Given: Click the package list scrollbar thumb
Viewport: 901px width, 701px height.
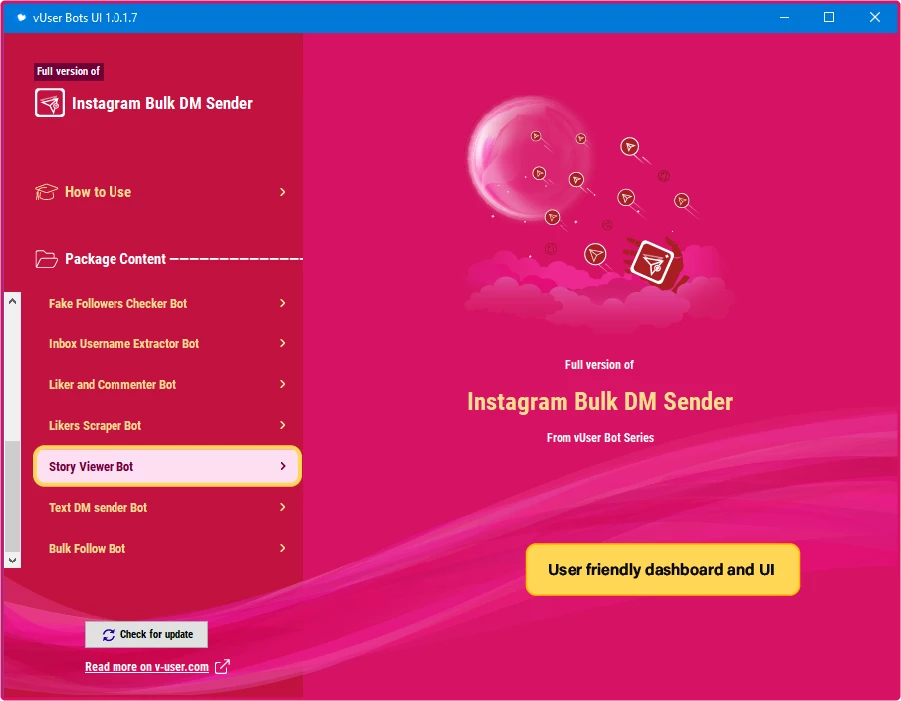Looking at the screenshot, I should click(x=13, y=496).
